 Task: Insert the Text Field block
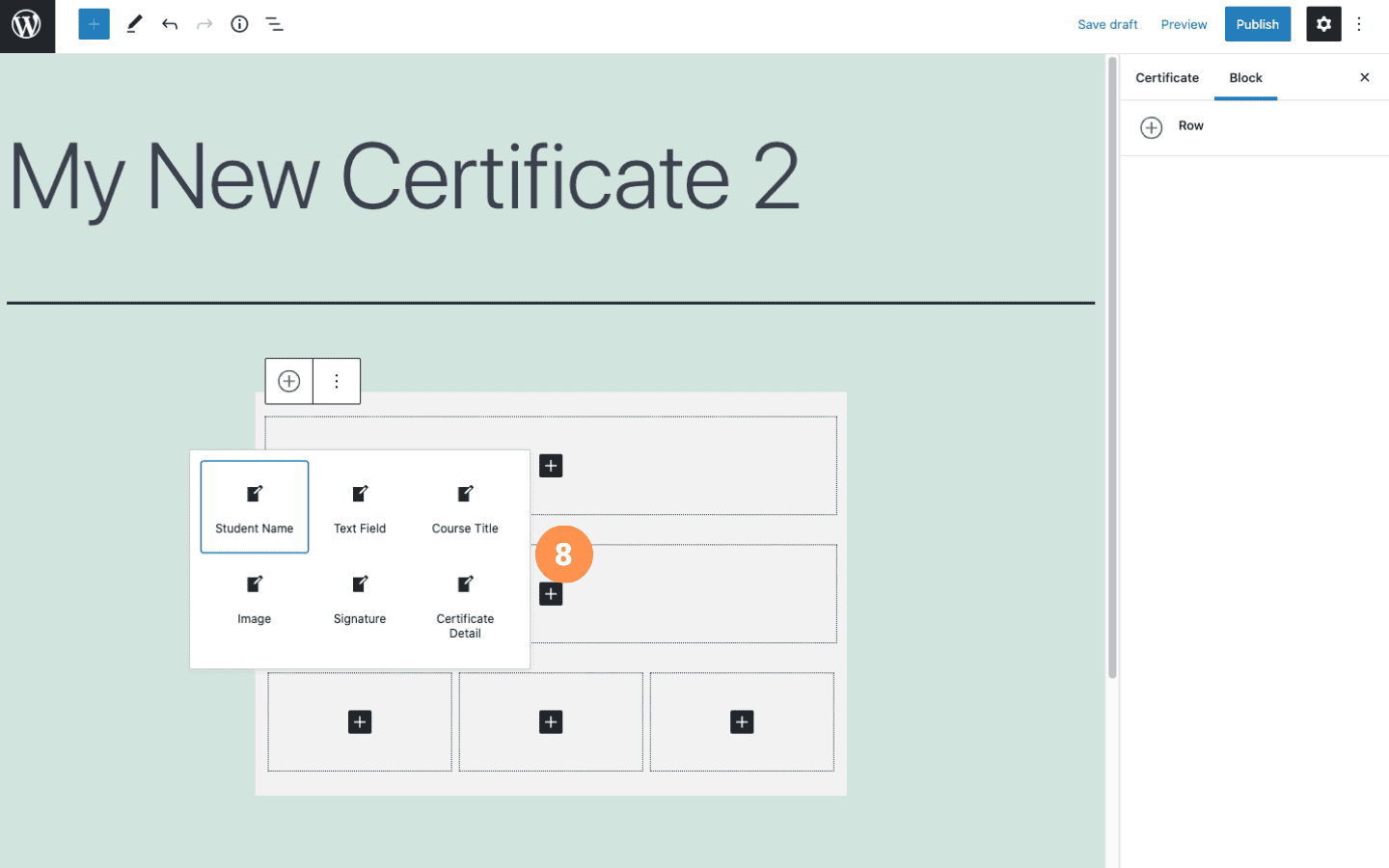[360, 506]
